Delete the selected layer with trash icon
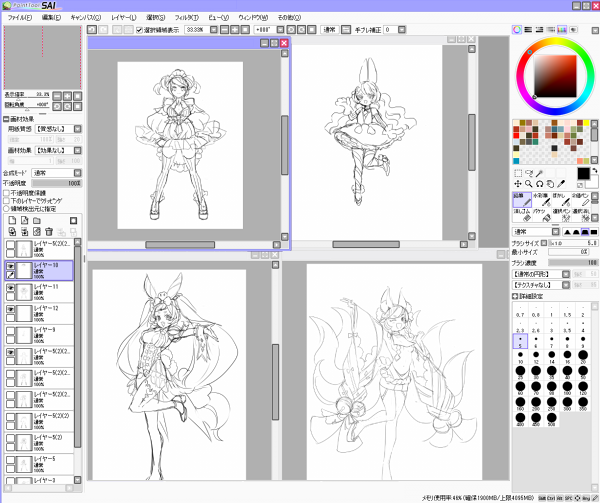The width and height of the screenshot is (600, 503). click(49, 231)
